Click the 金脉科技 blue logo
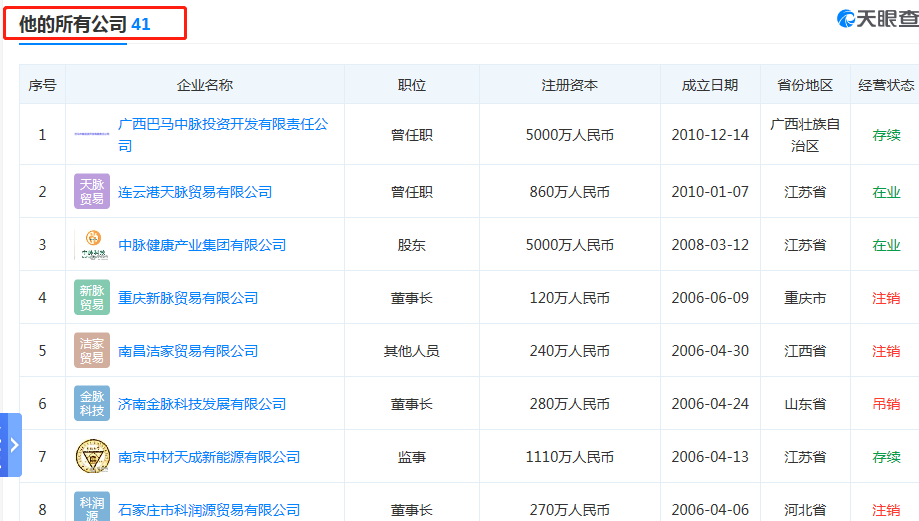 92,403
